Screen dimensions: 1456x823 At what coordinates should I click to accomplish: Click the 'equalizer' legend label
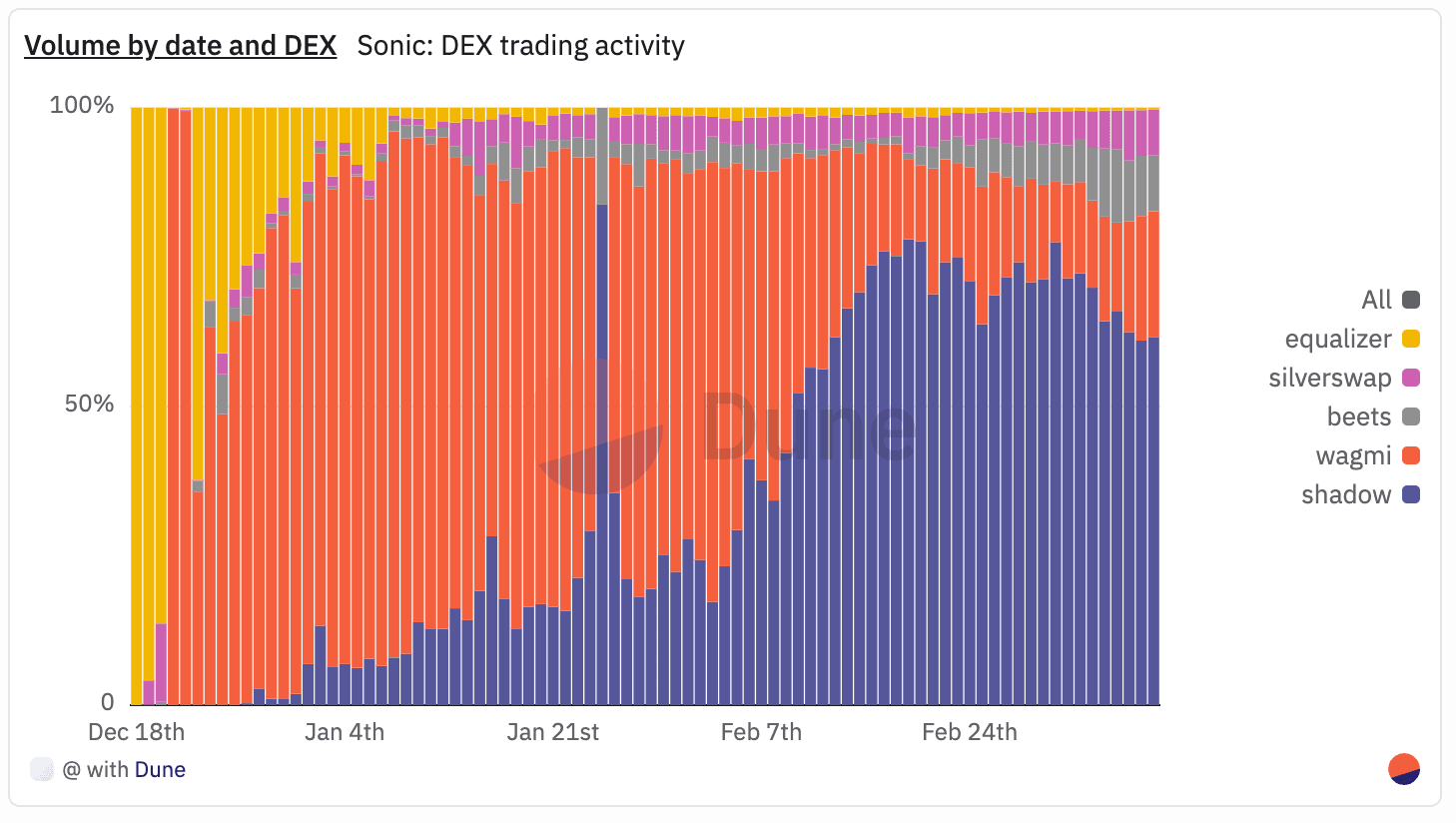(1337, 339)
